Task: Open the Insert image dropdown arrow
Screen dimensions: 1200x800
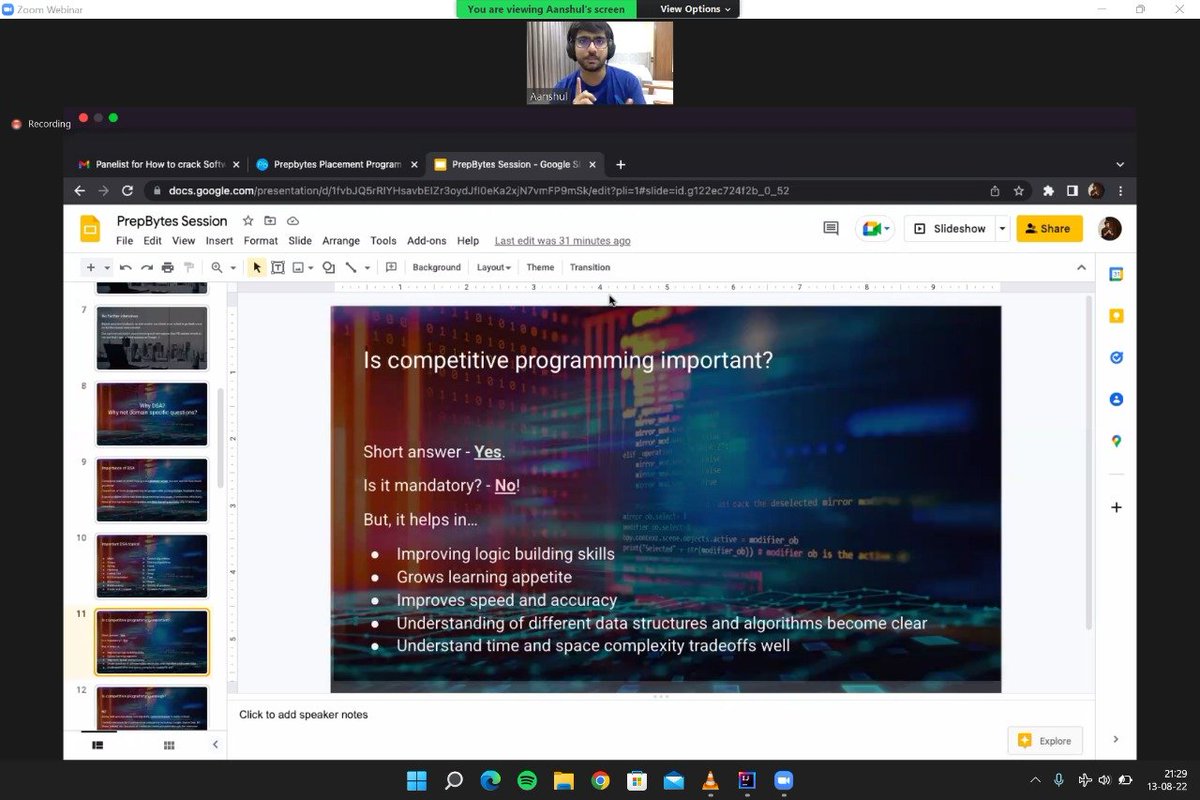Action: point(311,268)
